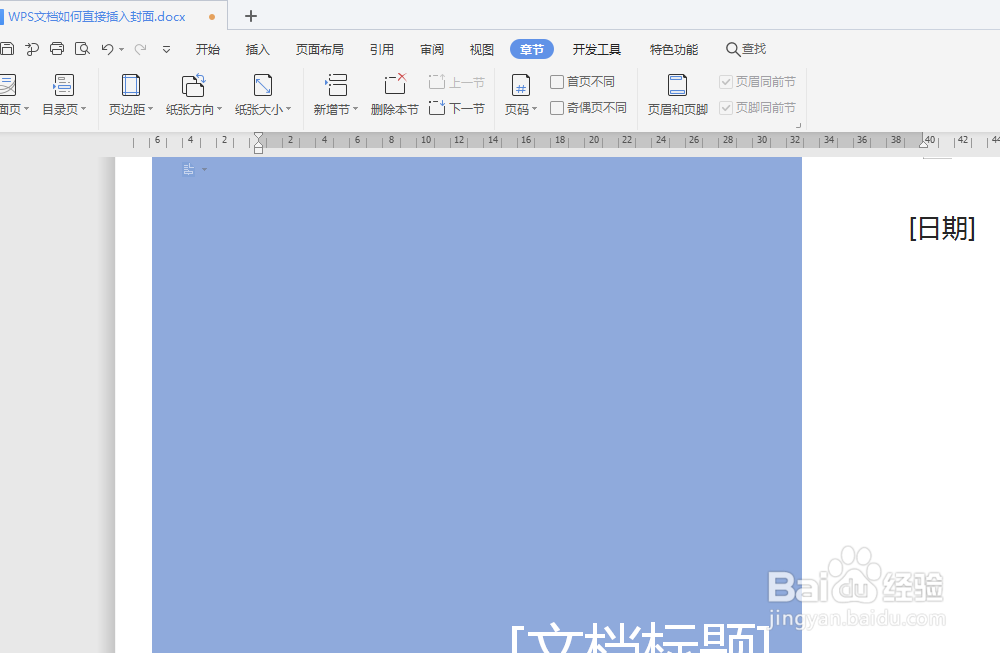Viewport: 1000px width, 653px height.
Task: Click the 纸张大小 paper size icon
Action: [263, 85]
